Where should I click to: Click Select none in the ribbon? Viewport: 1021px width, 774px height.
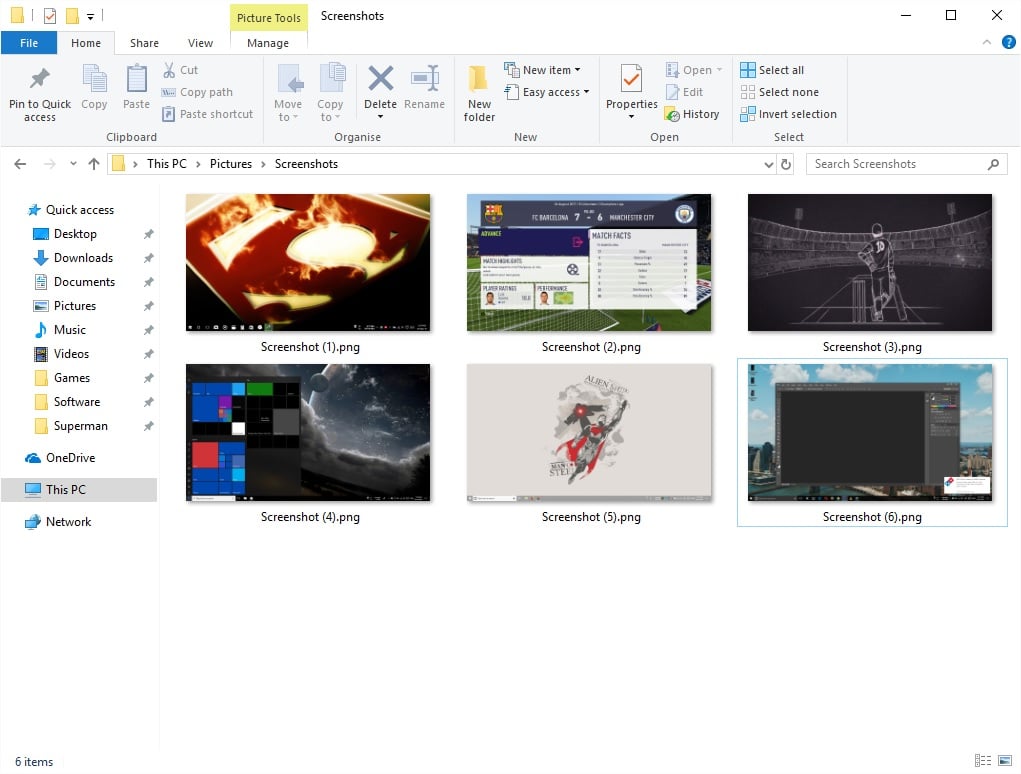coord(779,92)
